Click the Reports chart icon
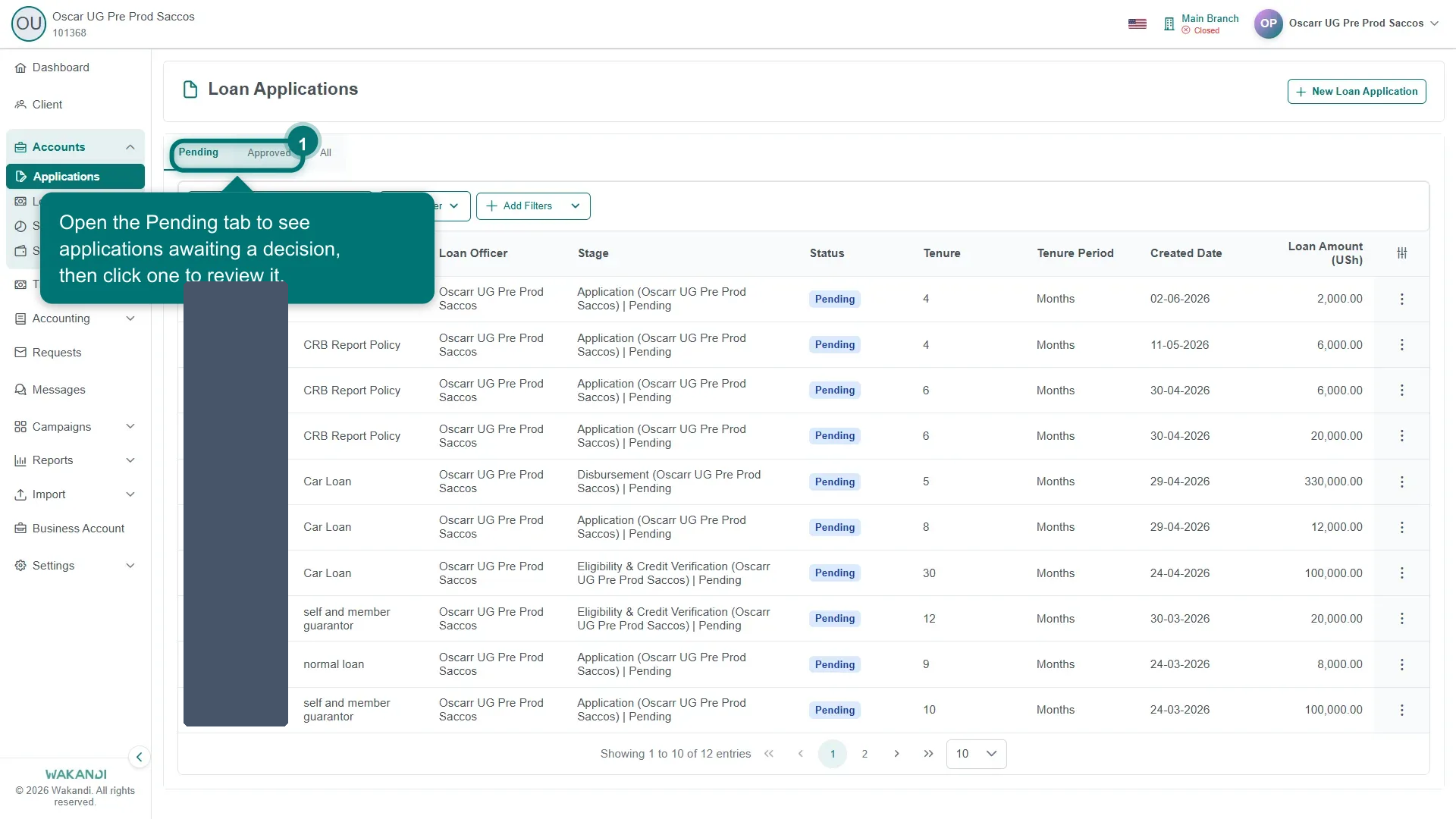This screenshot has width=1456, height=819. [x=20, y=461]
